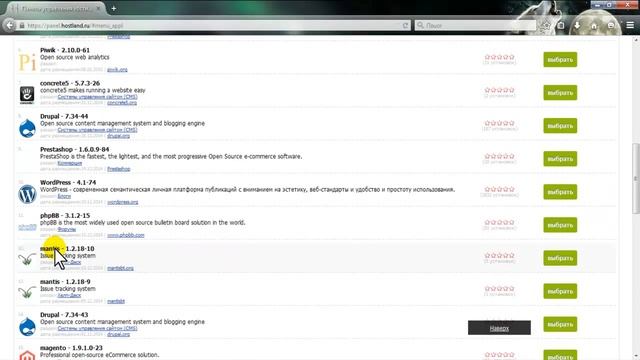This screenshot has height=360, width=640.
Task: Click the Drupal 7.34-44 logo icon
Action: click(27, 128)
